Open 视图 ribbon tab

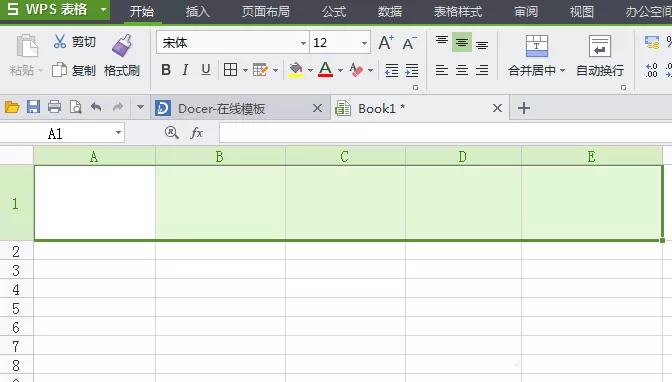[x=582, y=12]
